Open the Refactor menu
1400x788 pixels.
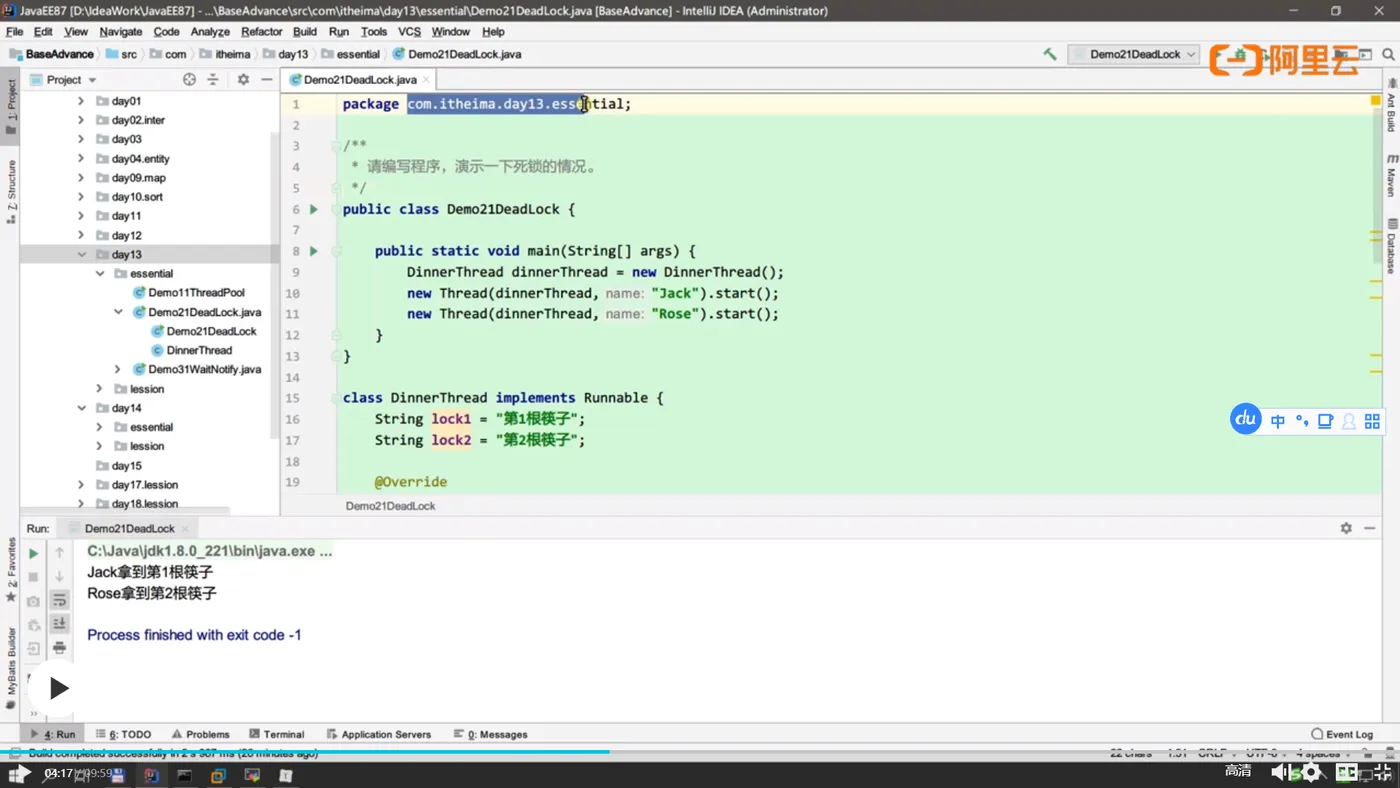click(261, 32)
